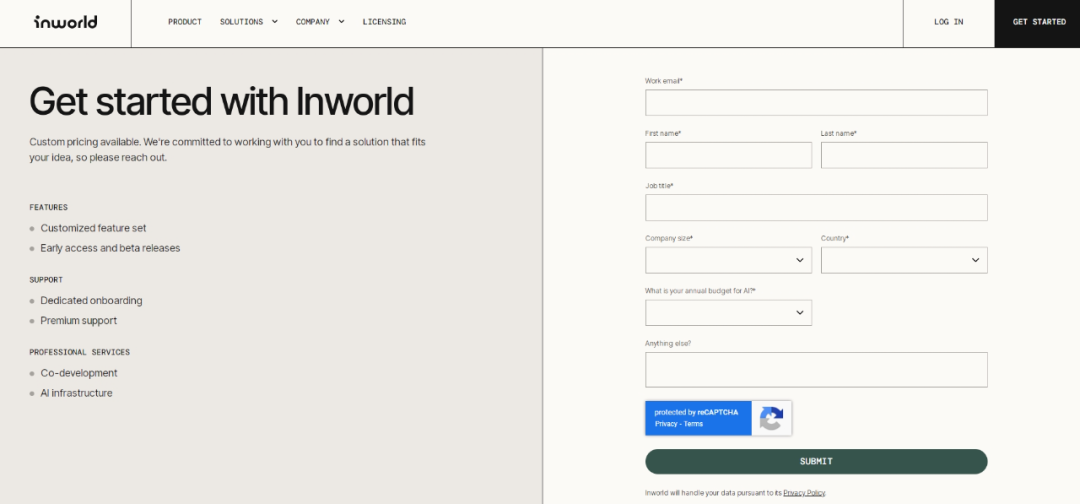
Task: Open the Country dropdown list
Action: pyautogui.click(x=904, y=260)
